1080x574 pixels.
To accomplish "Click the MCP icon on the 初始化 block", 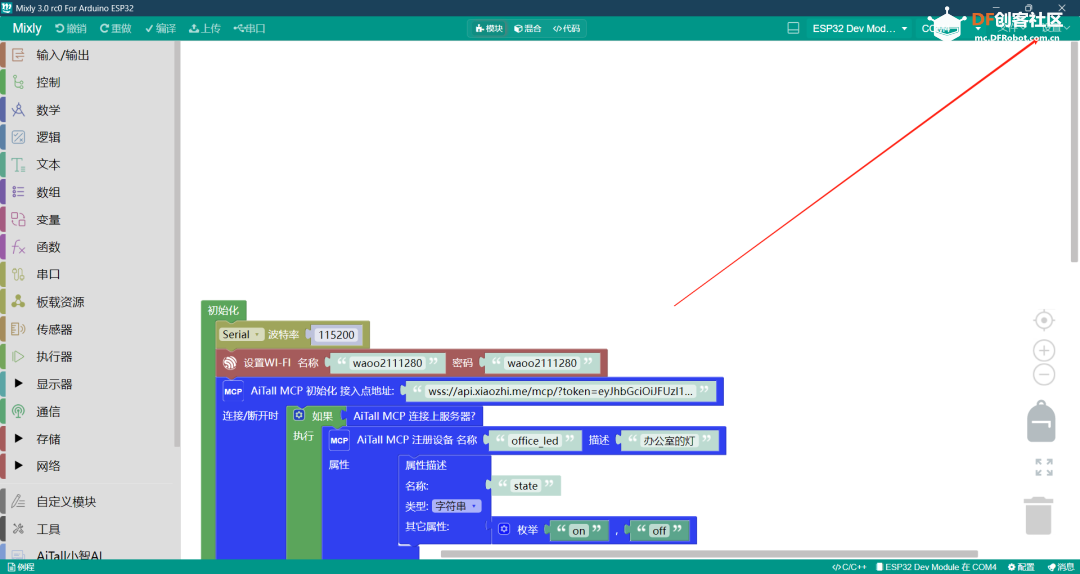I will (x=233, y=391).
